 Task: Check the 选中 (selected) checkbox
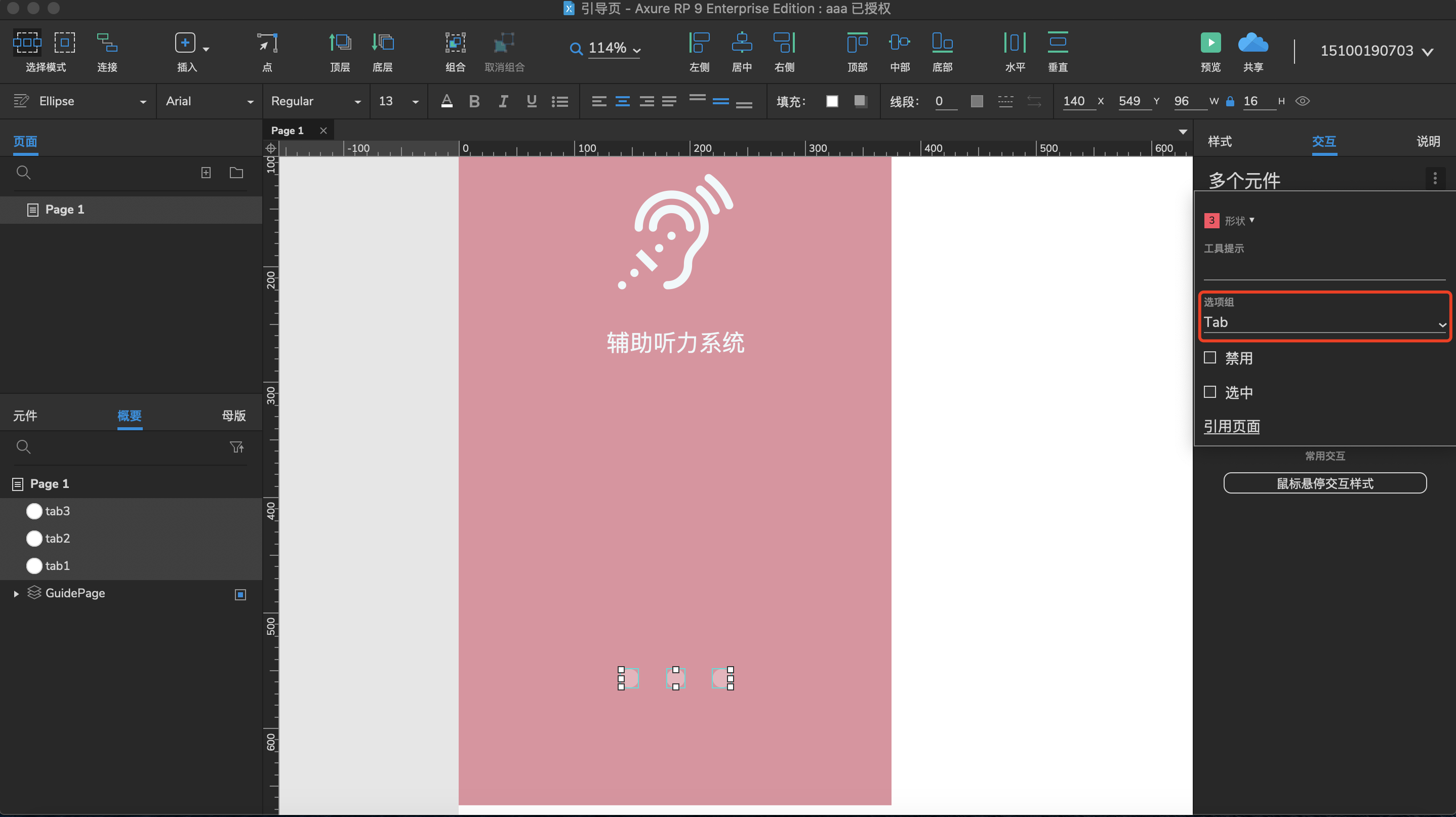coord(1210,392)
